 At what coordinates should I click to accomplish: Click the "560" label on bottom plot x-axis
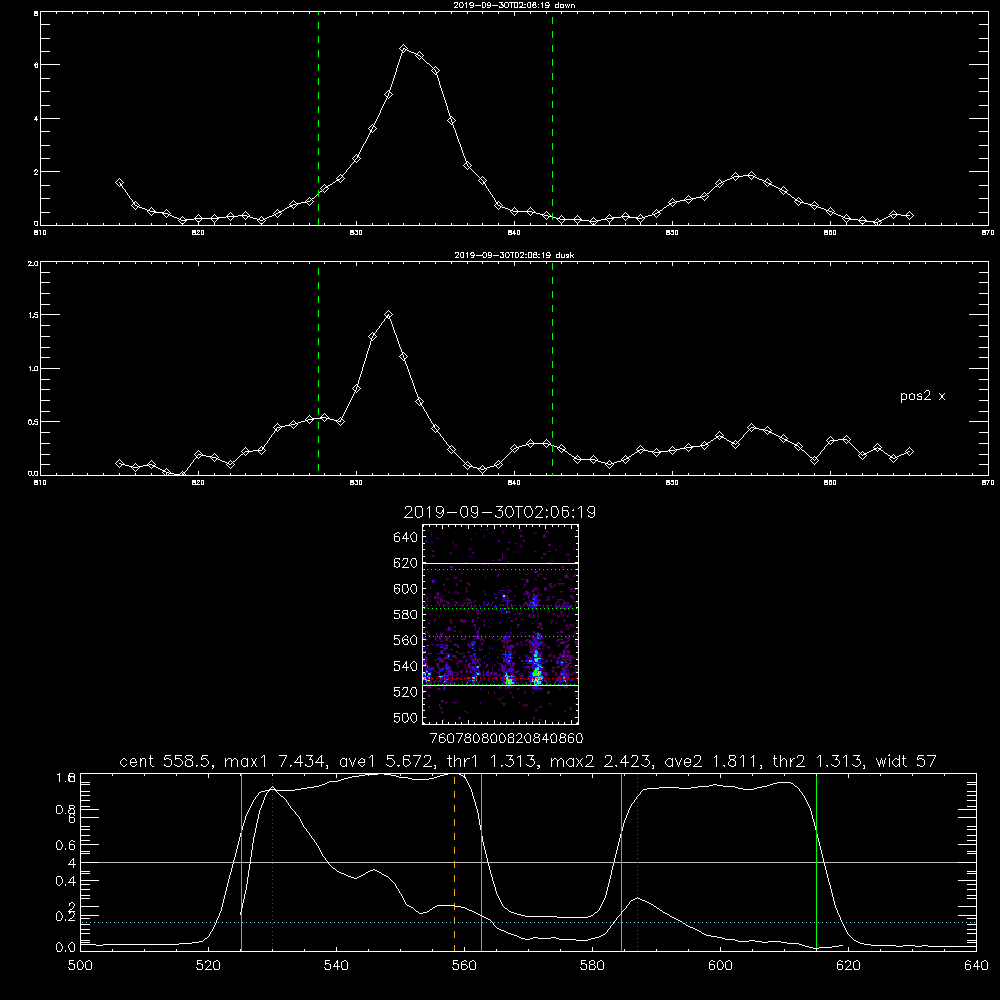(464, 966)
